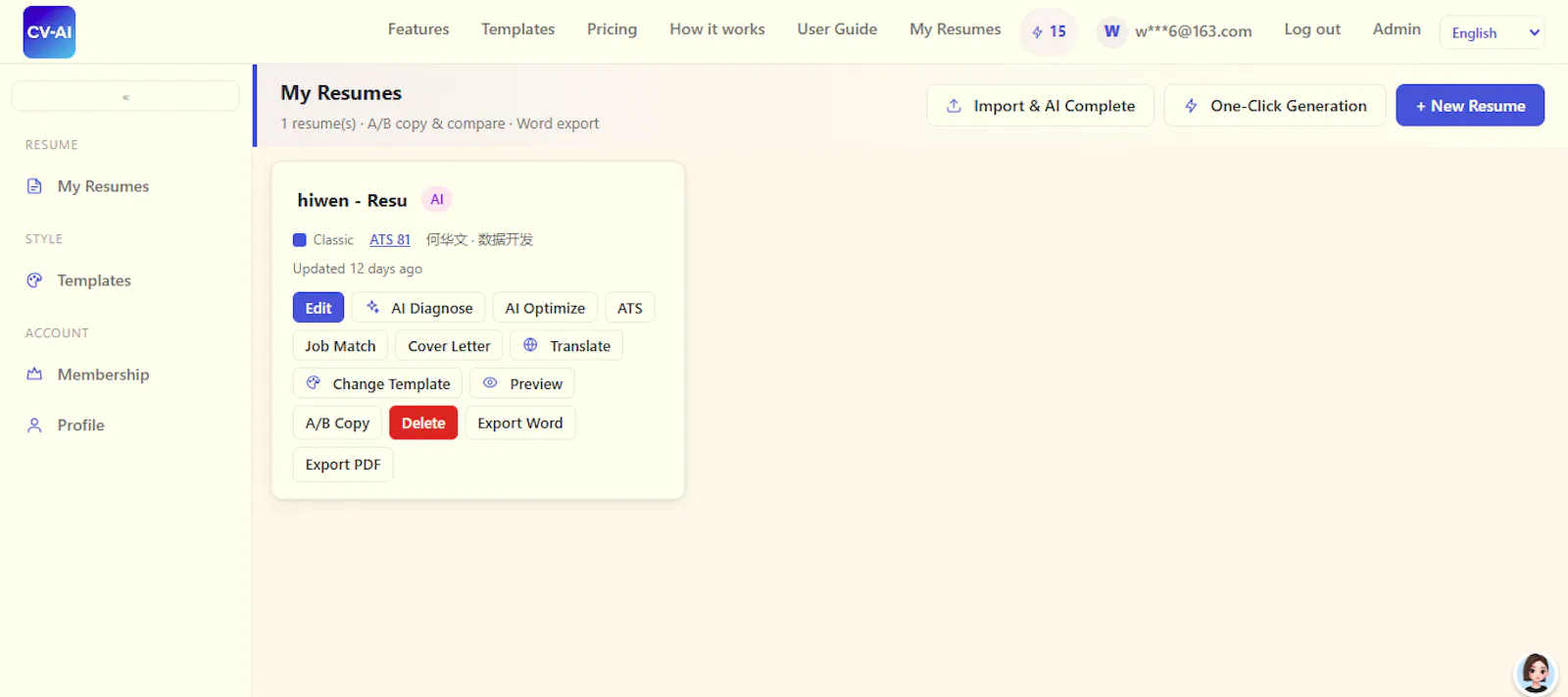This screenshot has height=697, width=1568.
Task: Open the English language dropdown
Action: [x=1492, y=32]
